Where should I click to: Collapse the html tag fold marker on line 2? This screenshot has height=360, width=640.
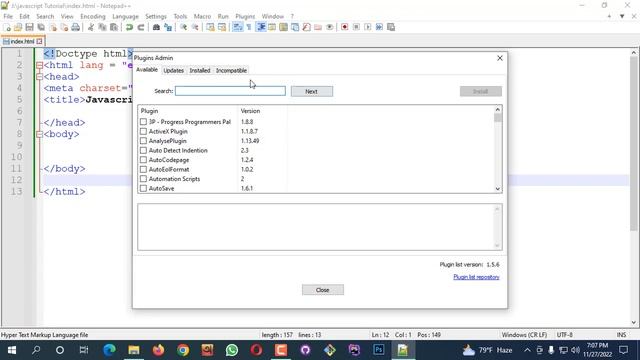click(x=39, y=65)
